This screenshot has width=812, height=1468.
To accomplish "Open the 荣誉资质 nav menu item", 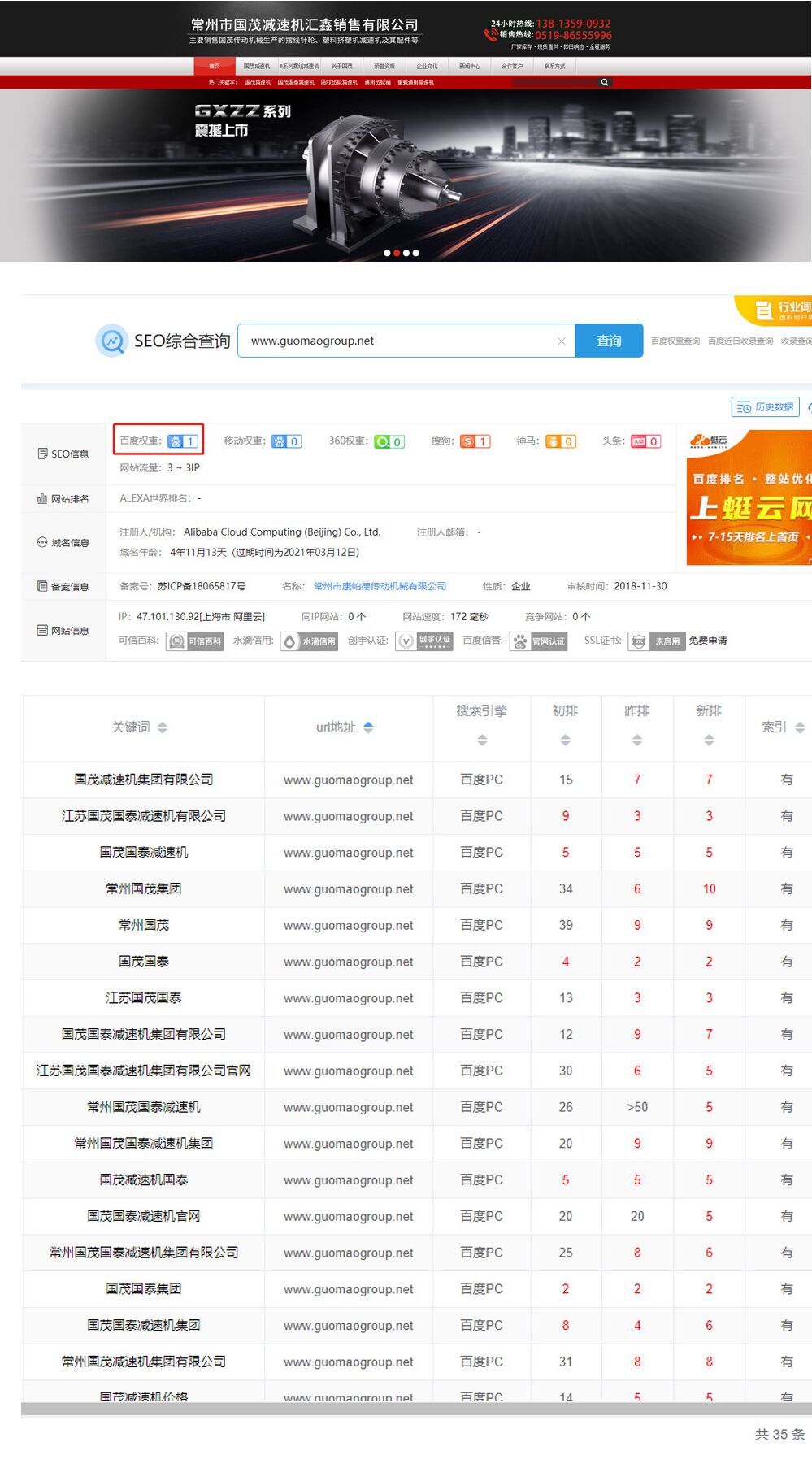I will (384, 66).
